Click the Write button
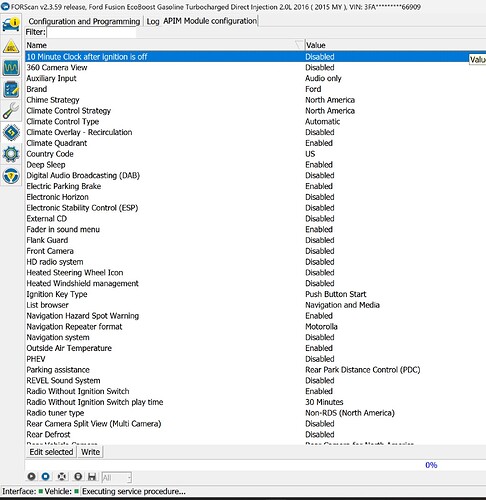Image resolution: width=486 pixels, height=500 pixels. coord(90,452)
